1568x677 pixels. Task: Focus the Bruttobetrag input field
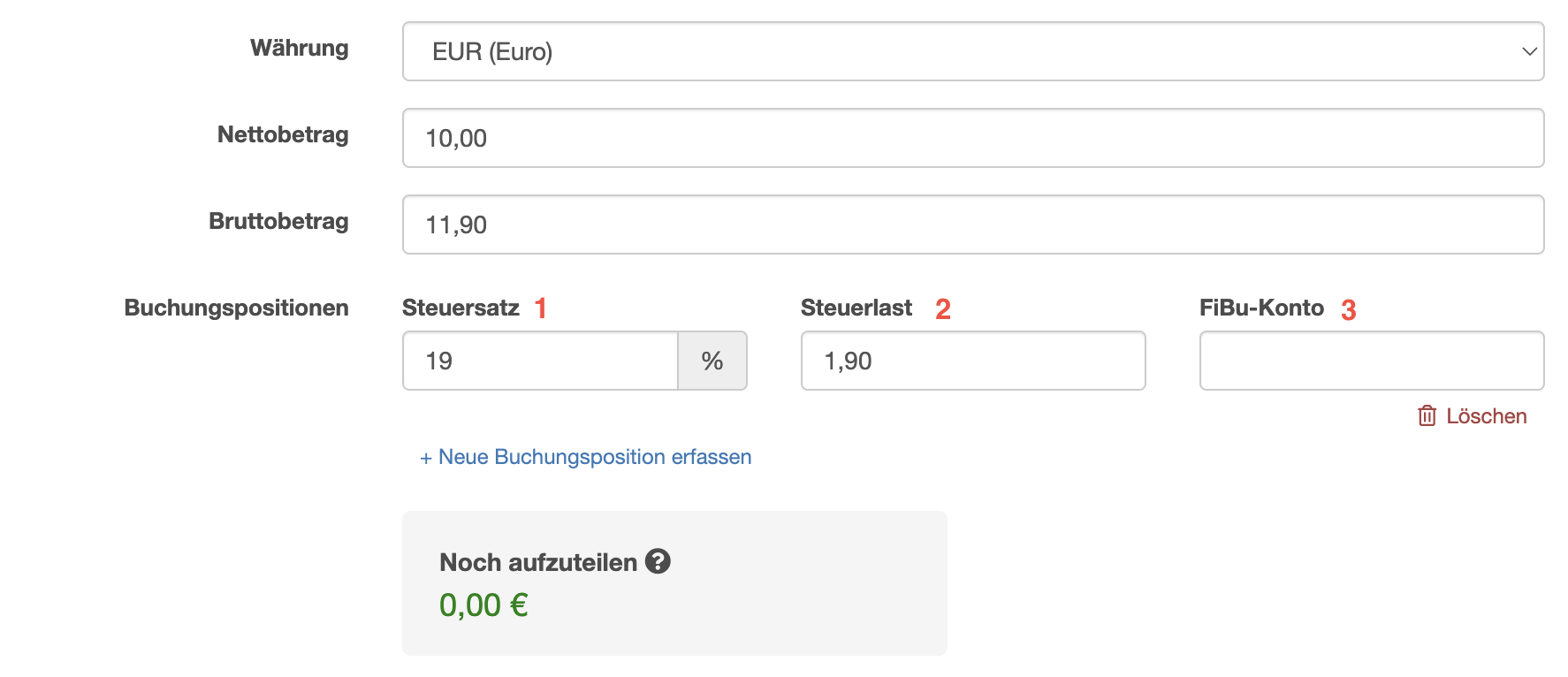click(x=972, y=224)
